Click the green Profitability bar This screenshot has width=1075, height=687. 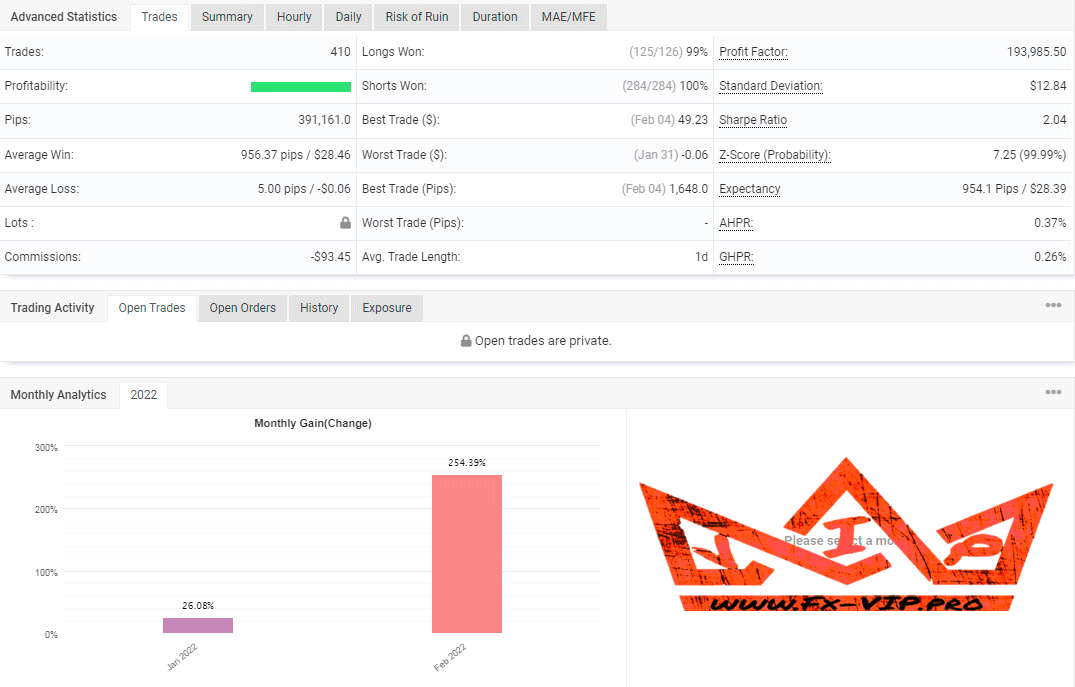coord(301,87)
